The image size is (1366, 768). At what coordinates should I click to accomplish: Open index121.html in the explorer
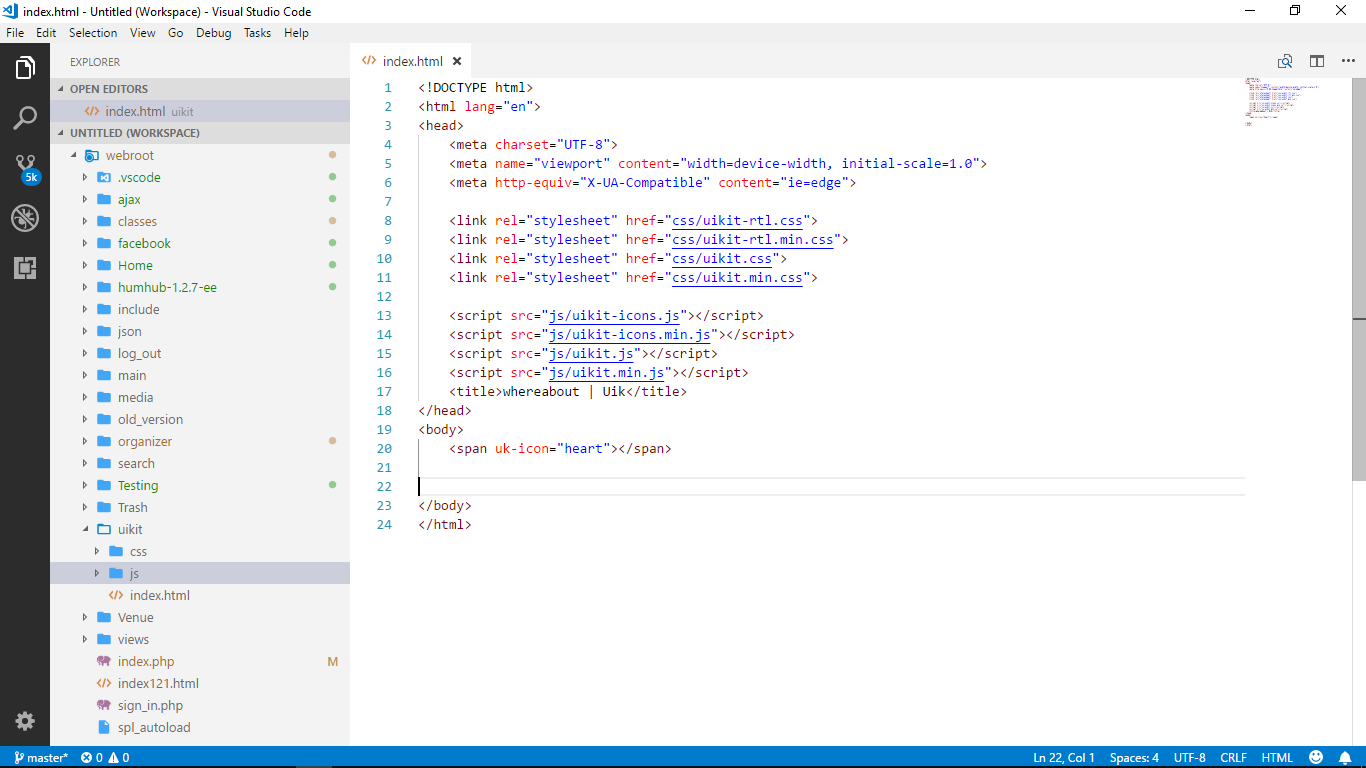pyautogui.click(x=200, y=683)
